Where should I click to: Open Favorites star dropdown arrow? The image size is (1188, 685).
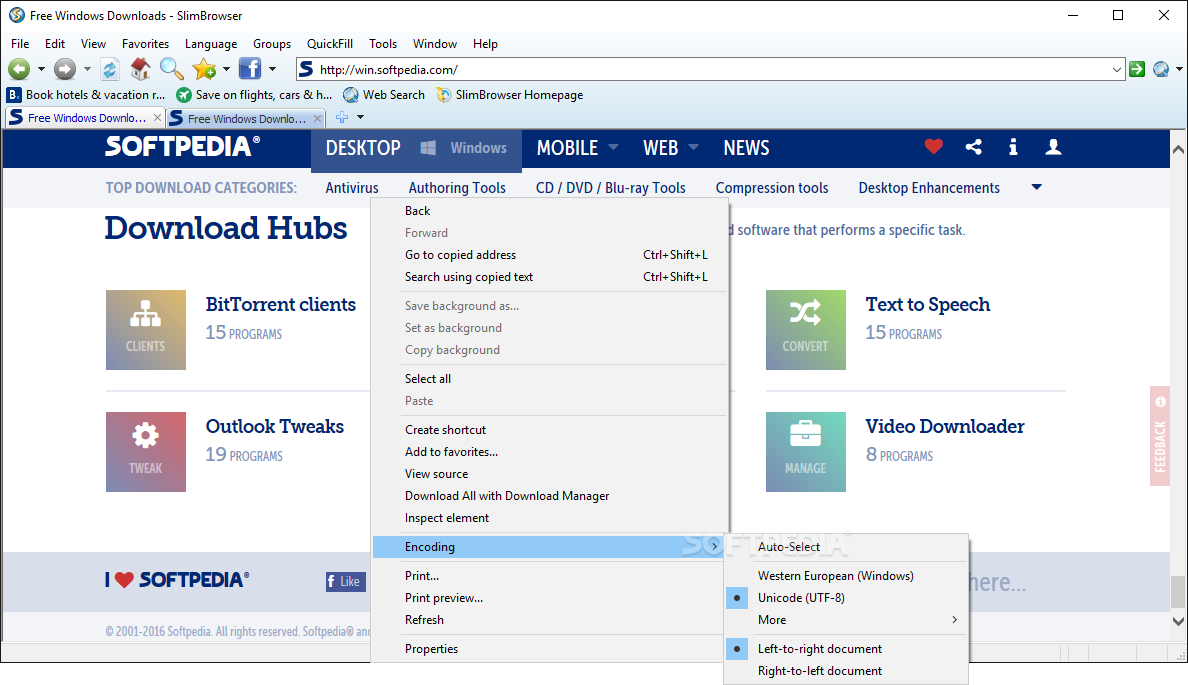point(226,69)
